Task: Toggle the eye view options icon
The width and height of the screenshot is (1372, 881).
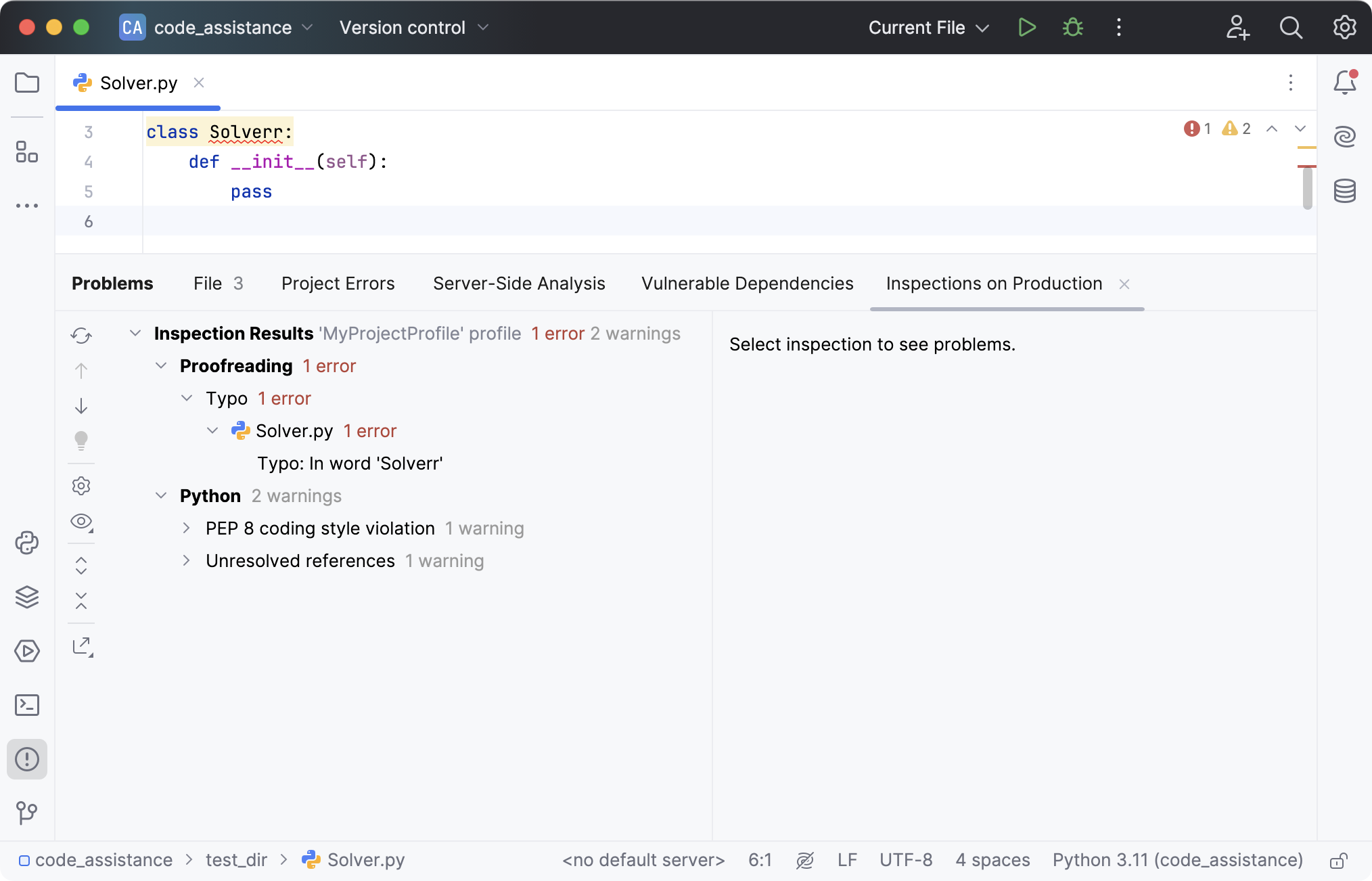Action: point(82,522)
